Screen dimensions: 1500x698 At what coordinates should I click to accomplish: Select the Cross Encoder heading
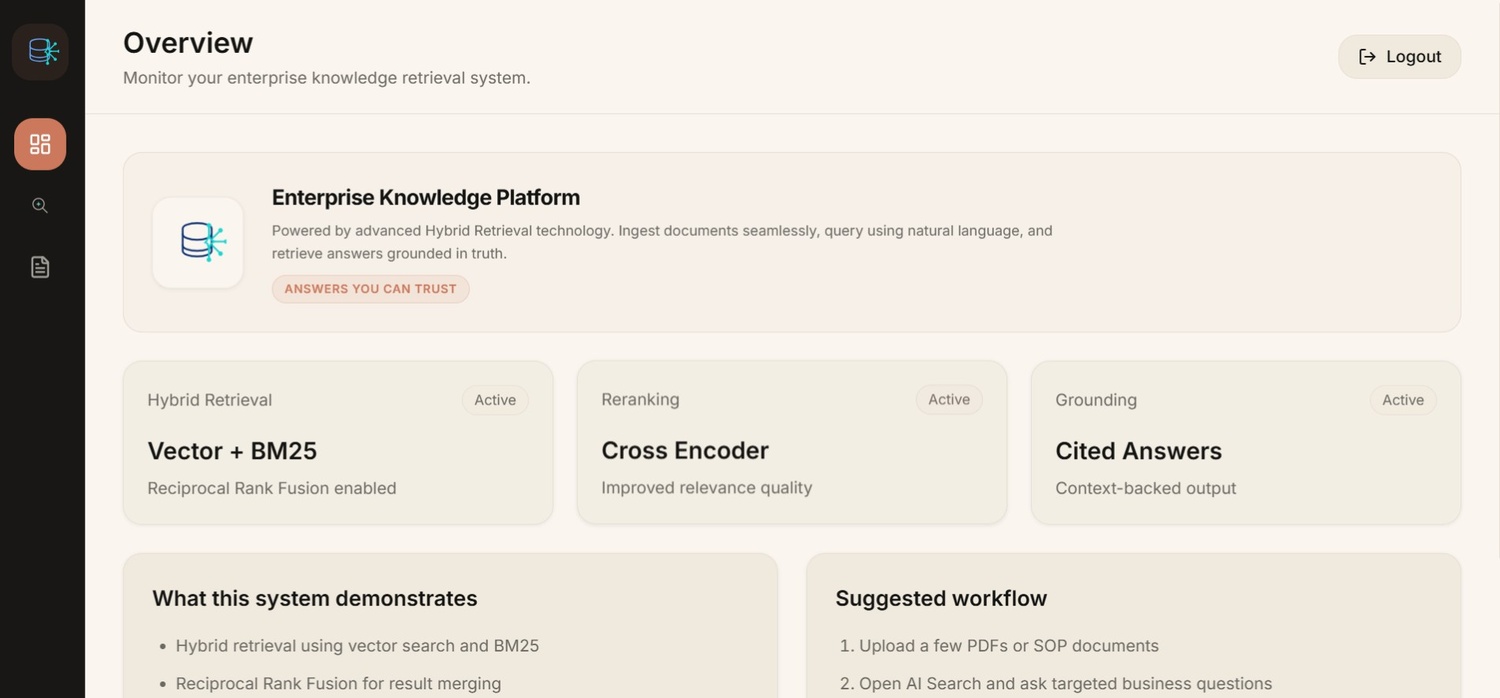click(x=685, y=451)
